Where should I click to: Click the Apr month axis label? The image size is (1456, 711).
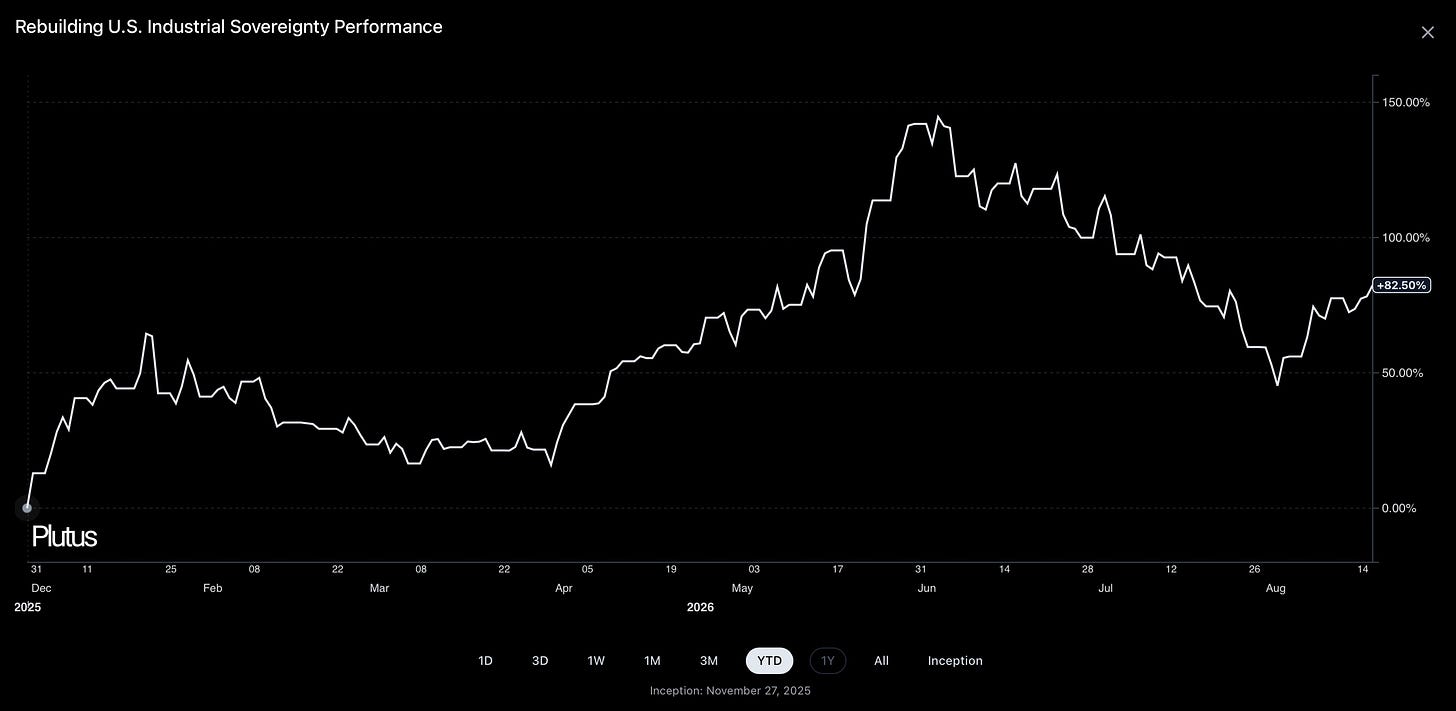(564, 588)
